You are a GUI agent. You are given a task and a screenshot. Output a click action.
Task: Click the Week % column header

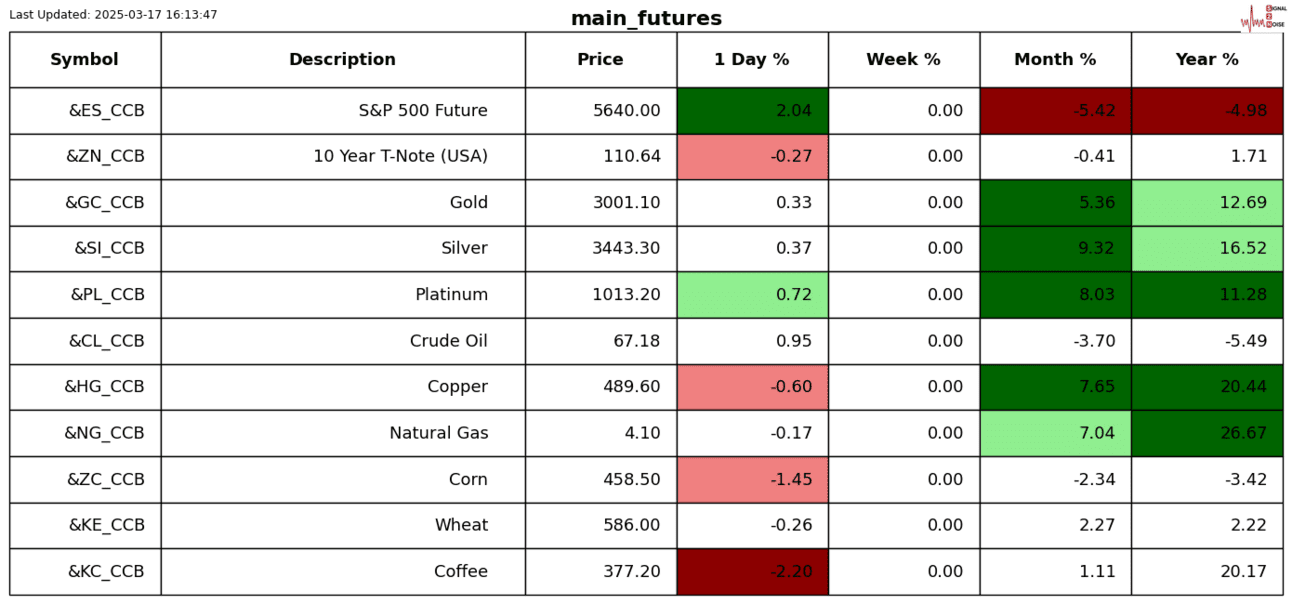[903, 60]
